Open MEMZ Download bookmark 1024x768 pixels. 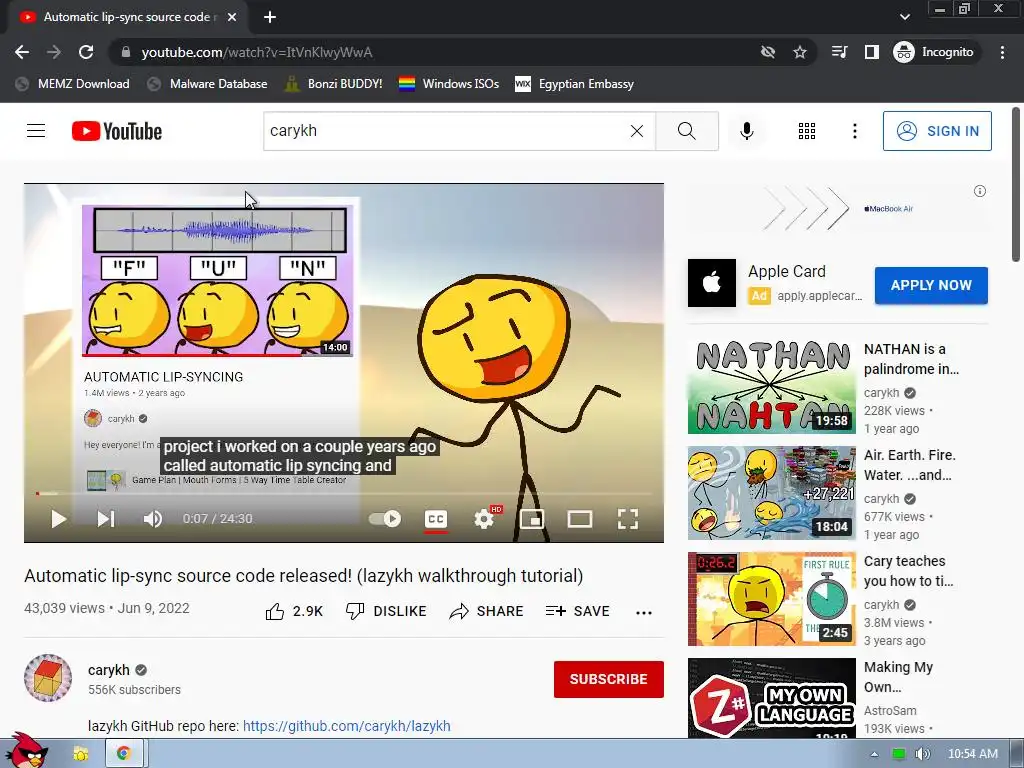click(72, 84)
